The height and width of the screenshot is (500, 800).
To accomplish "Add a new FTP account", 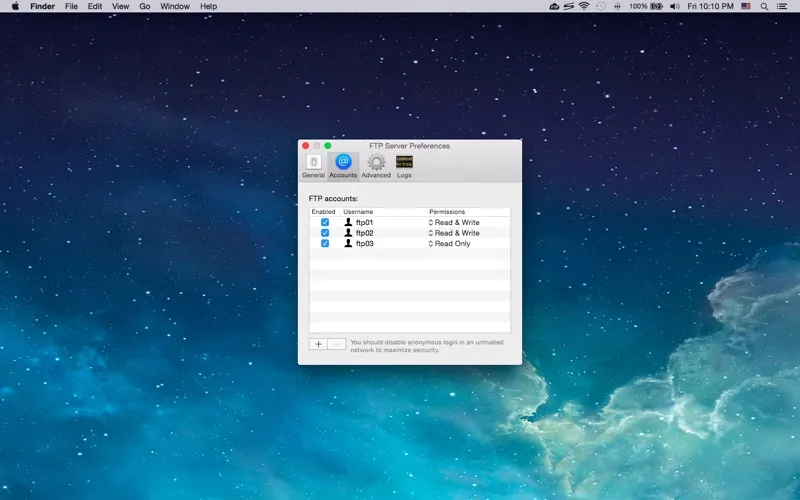I will pyautogui.click(x=318, y=344).
